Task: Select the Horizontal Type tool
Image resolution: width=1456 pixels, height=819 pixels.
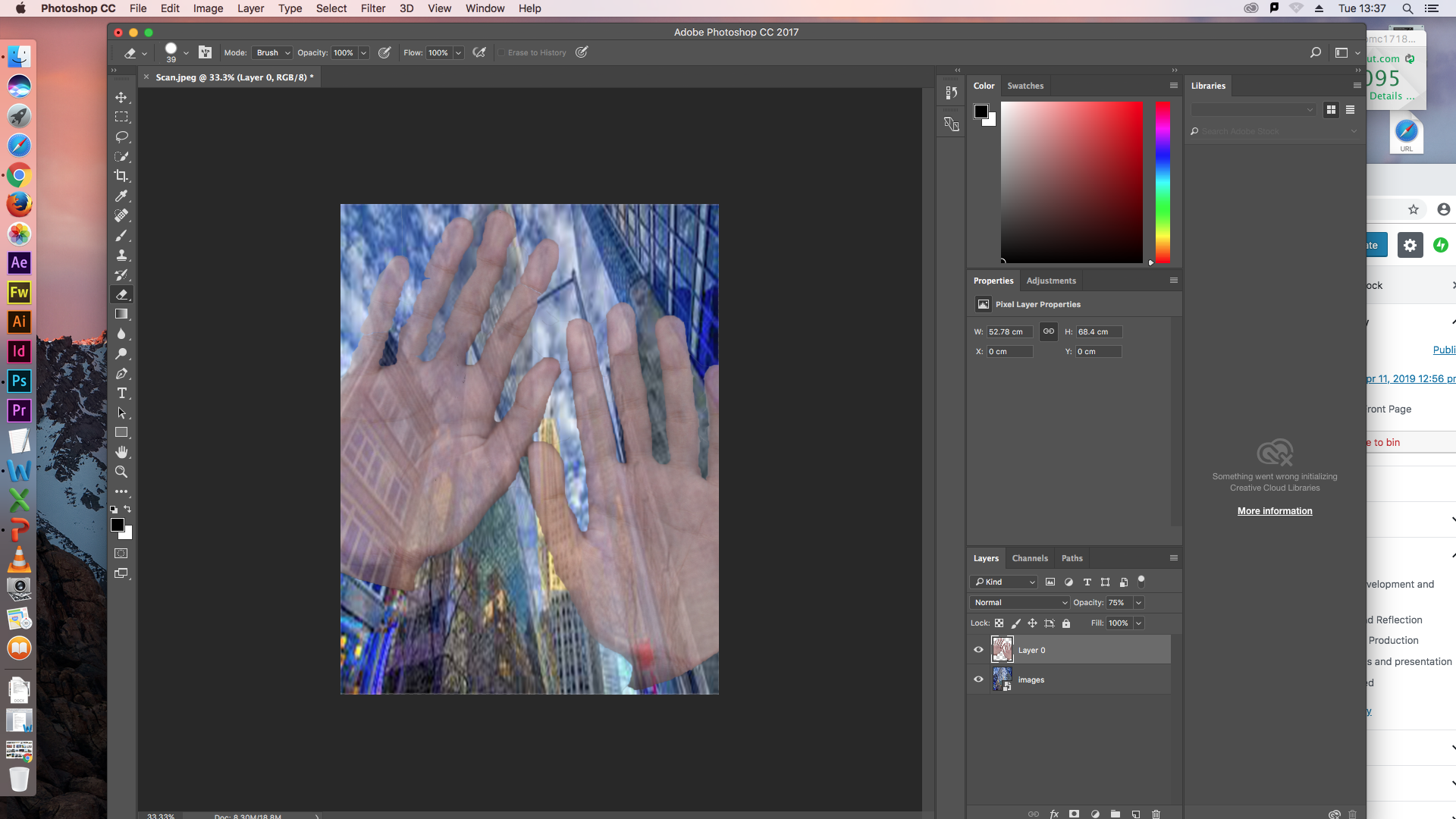Action: (121, 393)
